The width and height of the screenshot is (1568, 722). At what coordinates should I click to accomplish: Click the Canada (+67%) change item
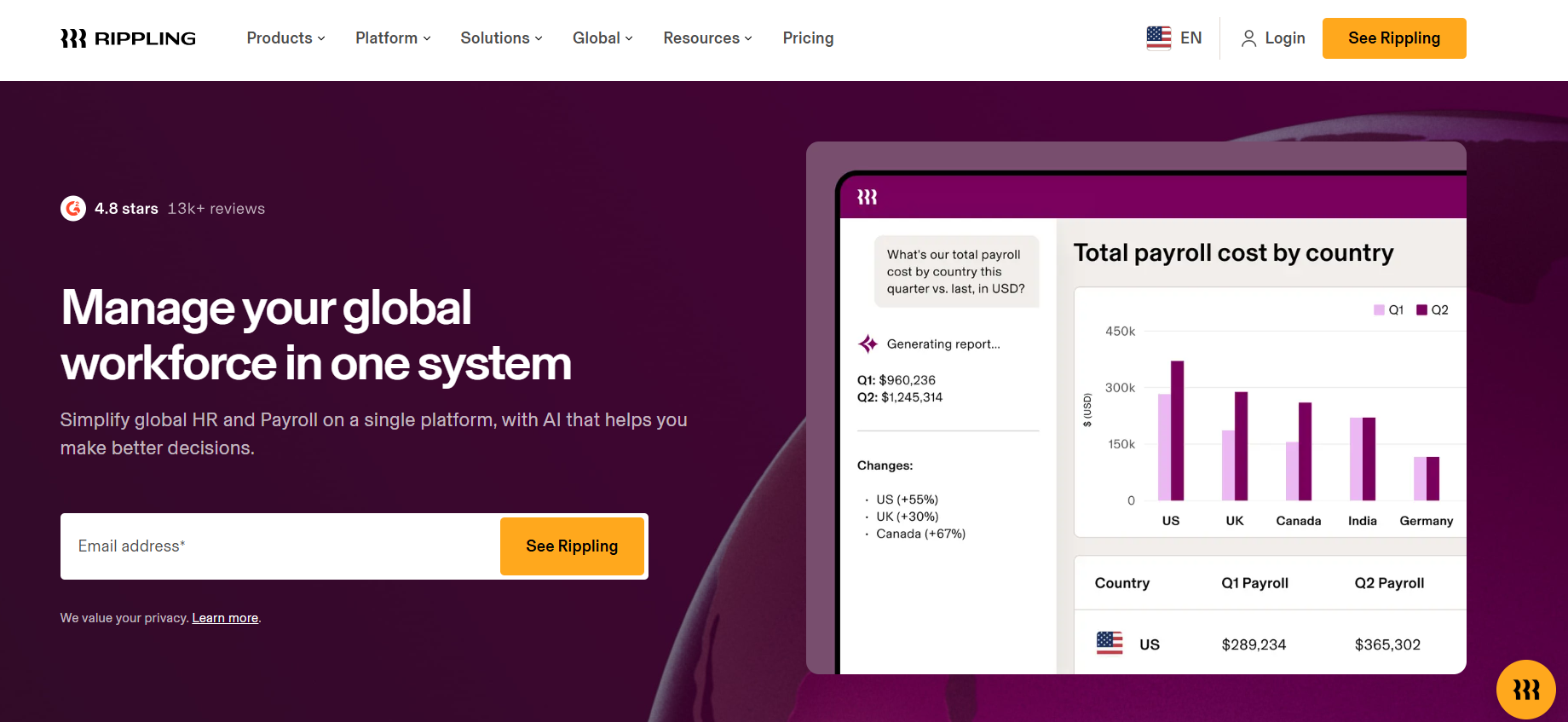(920, 534)
